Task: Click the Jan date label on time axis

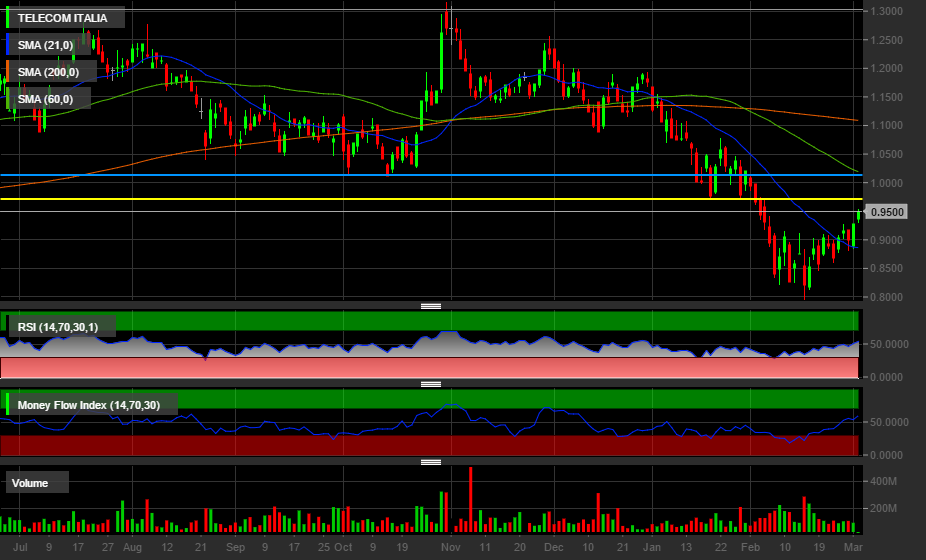Action: pyautogui.click(x=652, y=547)
